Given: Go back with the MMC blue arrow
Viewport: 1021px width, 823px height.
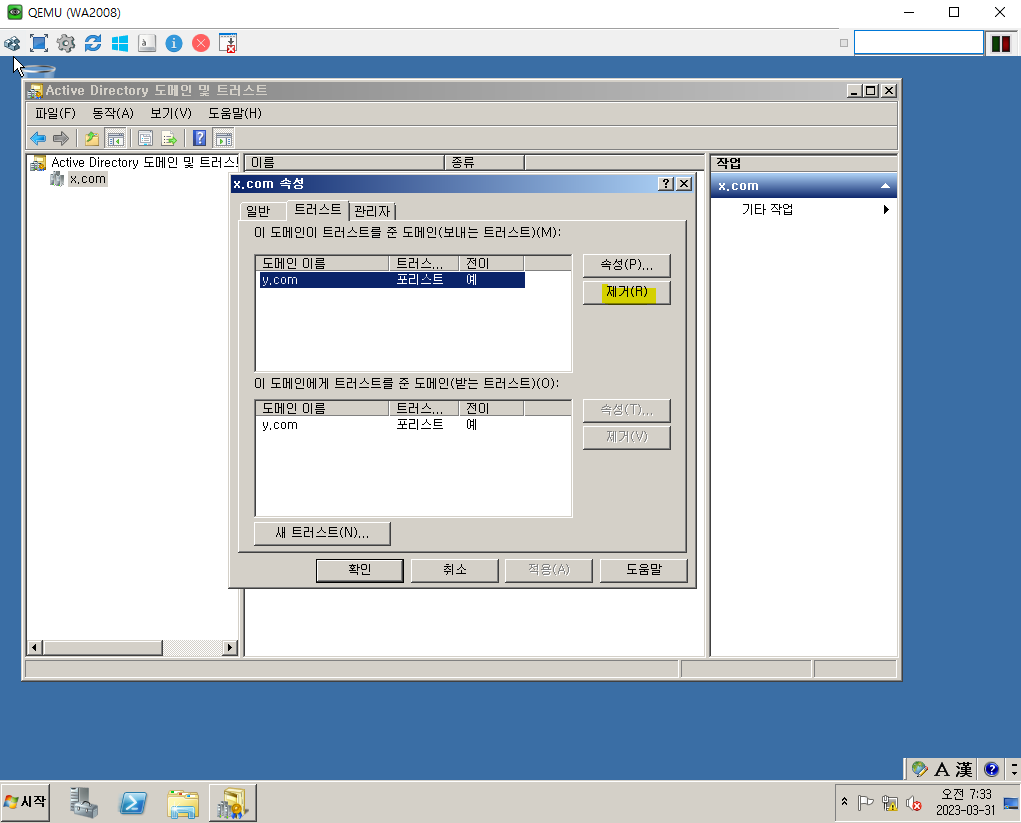Looking at the screenshot, I should pyautogui.click(x=38, y=138).
